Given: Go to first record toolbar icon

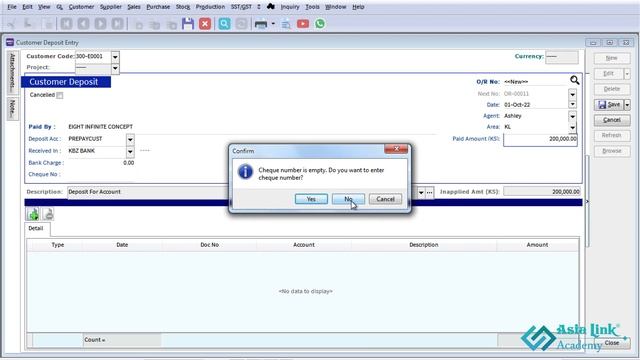Looking at the screenshot, I should click(x=67, y=24).
